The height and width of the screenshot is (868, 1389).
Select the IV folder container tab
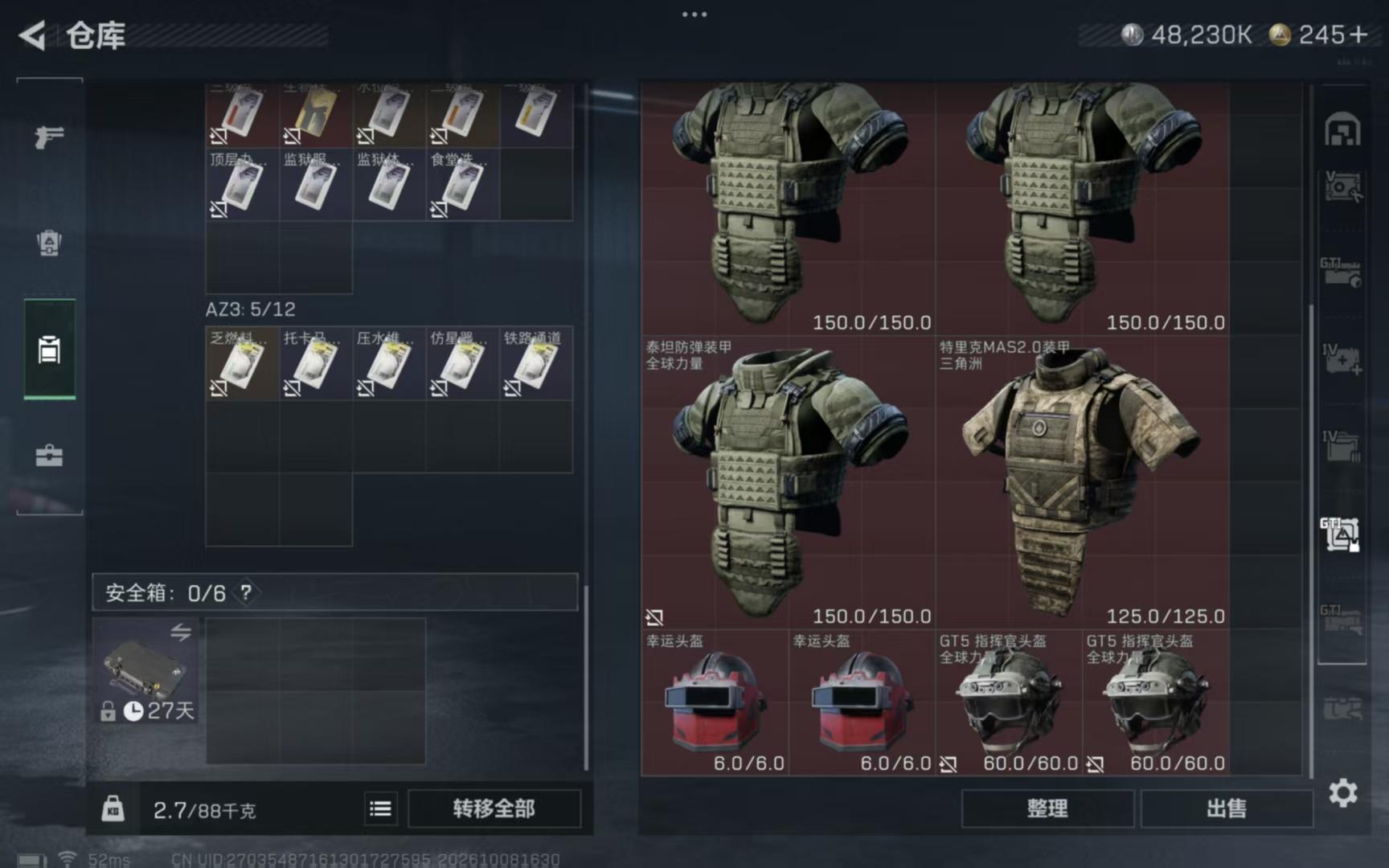click(1342, 446)
